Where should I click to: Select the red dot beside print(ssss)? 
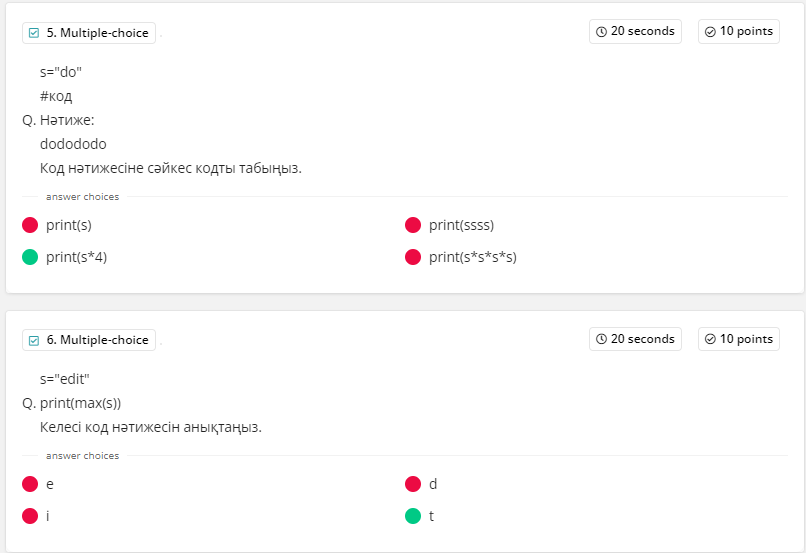coord(413,225)
